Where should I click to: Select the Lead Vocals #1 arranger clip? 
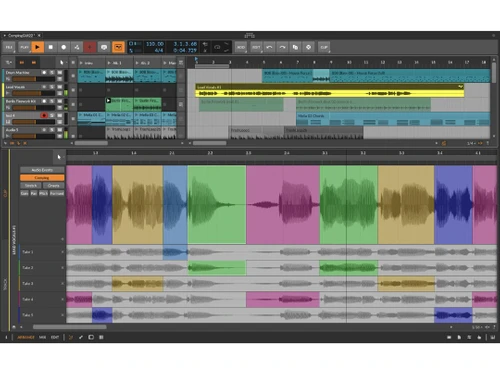tap(329, 91)
